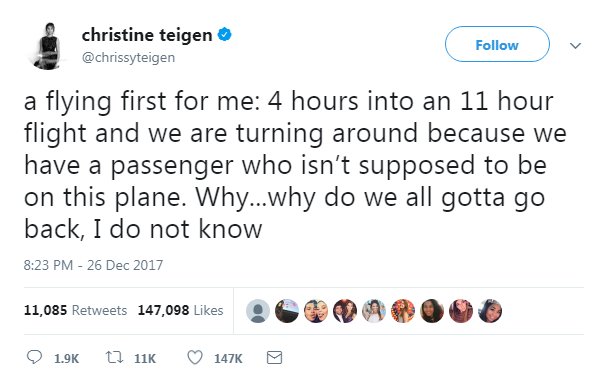Click the 147K like count

tap(228, 359)
